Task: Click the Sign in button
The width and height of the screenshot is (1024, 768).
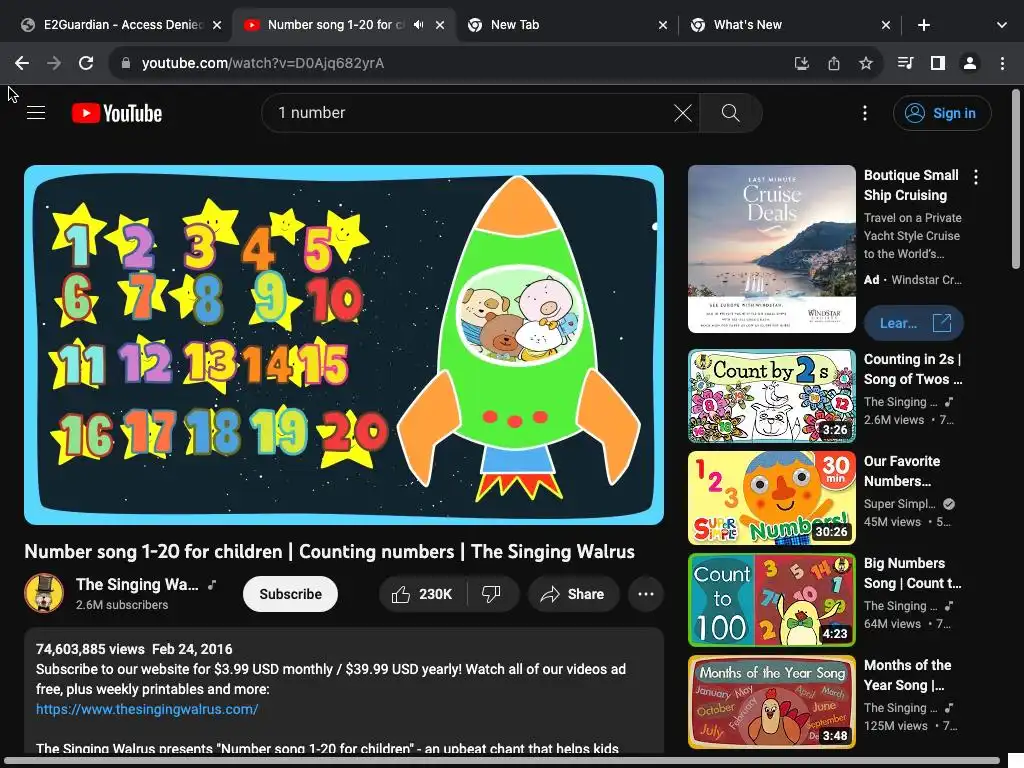Action: click(942, 113)
